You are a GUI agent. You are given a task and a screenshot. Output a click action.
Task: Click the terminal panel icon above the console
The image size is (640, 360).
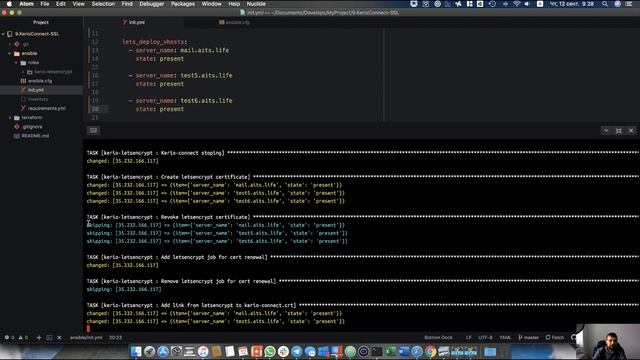(x=93, y=130)
